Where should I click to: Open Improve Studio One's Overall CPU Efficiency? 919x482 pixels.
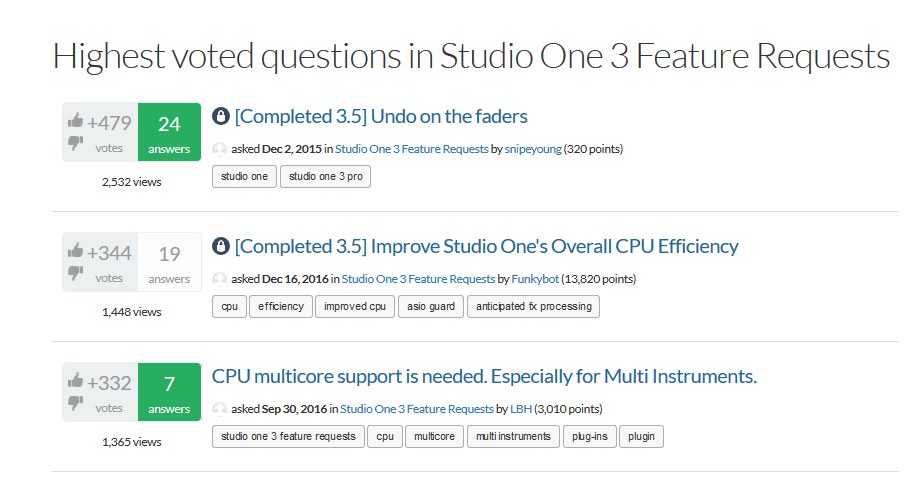(x=486, y=246)
